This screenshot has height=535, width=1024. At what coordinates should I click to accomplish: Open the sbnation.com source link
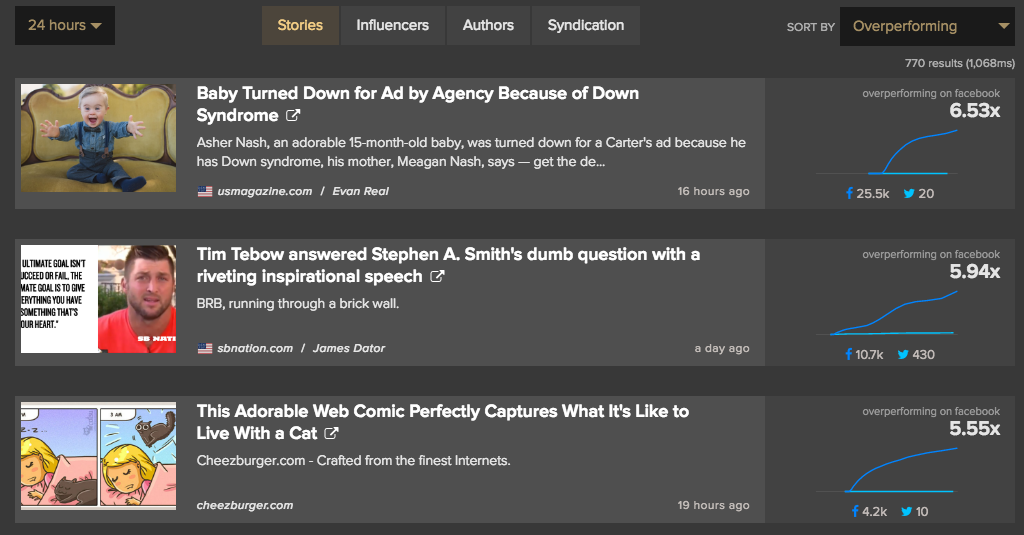click(x=255, y=348)
